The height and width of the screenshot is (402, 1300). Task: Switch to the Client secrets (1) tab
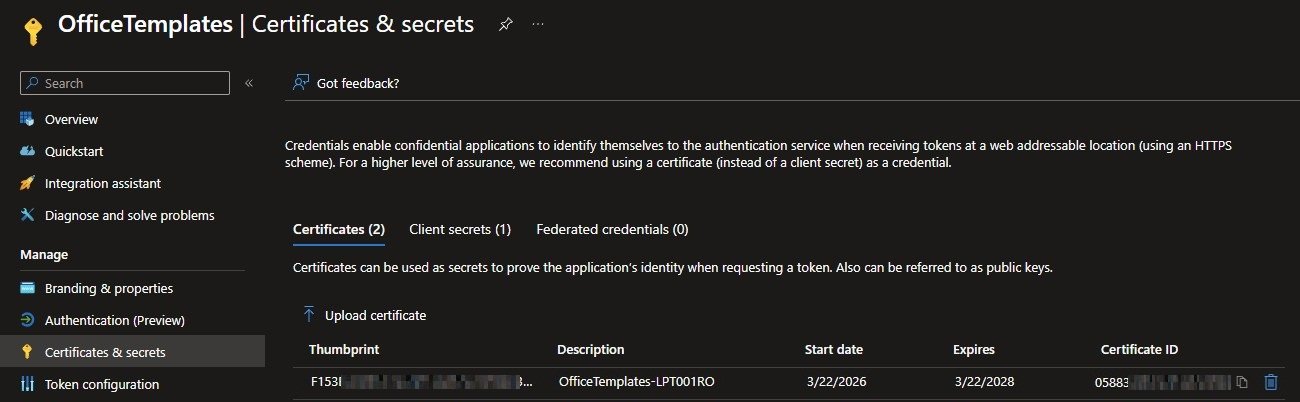pos(460,229)
